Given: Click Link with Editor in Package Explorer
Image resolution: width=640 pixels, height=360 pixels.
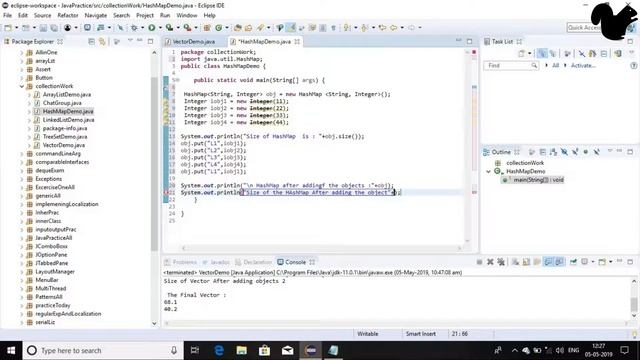Looking at the screenshot, I should 102,42.
